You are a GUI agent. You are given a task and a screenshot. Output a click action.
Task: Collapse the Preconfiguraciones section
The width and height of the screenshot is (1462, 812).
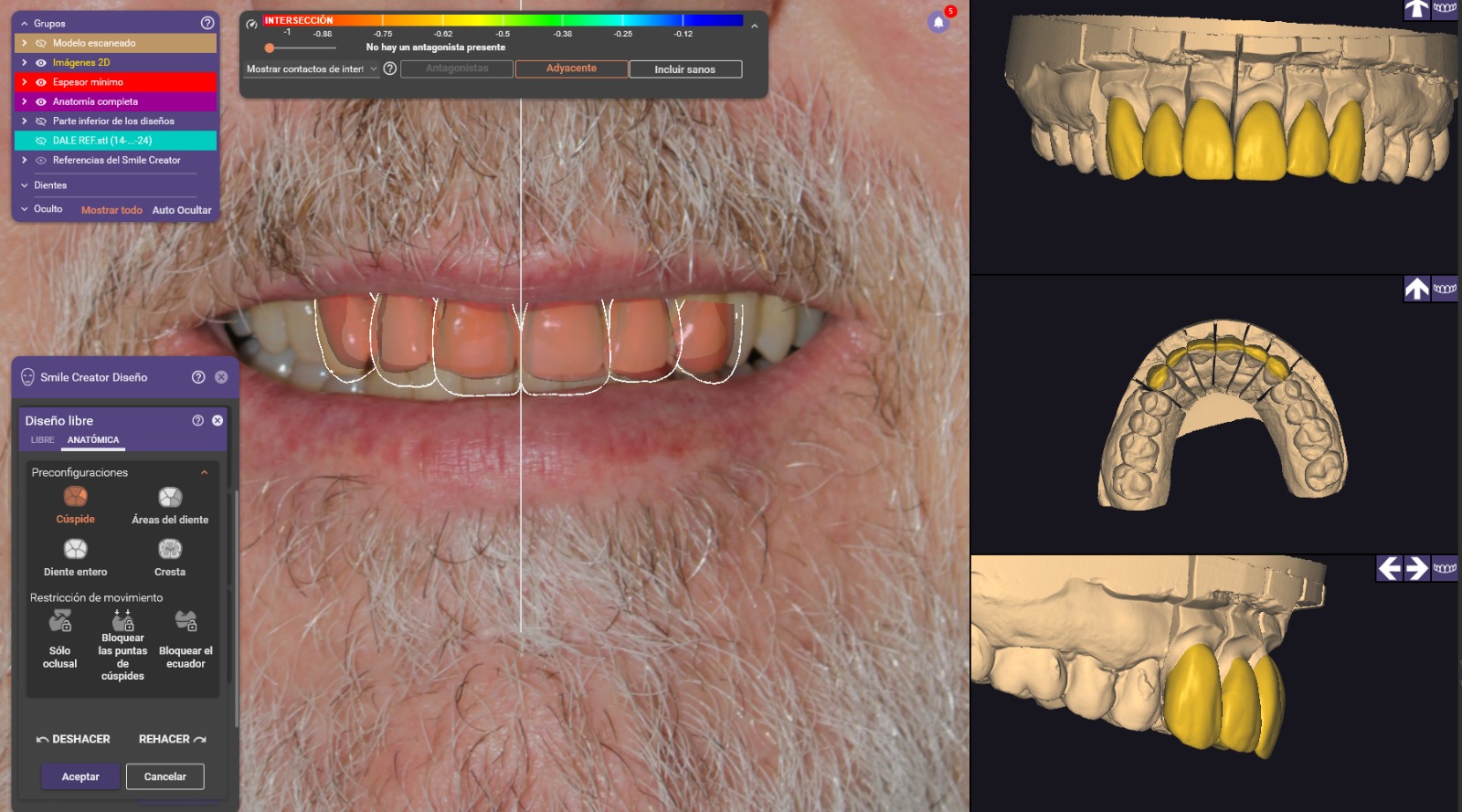pos(204,472)
